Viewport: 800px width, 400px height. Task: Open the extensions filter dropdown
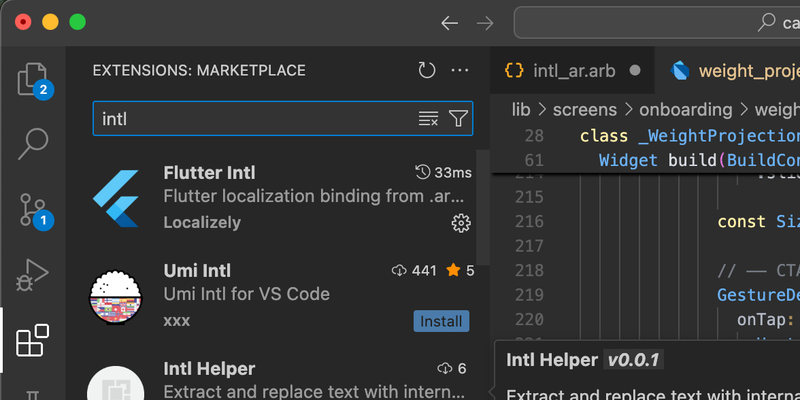(x=458, y=118)
